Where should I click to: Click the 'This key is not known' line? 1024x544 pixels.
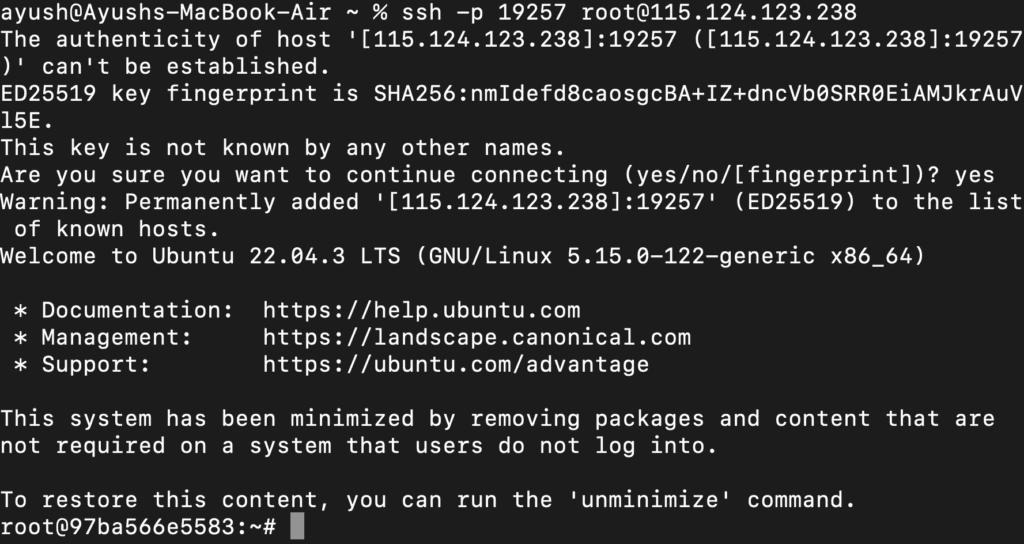tap(282, 148)
